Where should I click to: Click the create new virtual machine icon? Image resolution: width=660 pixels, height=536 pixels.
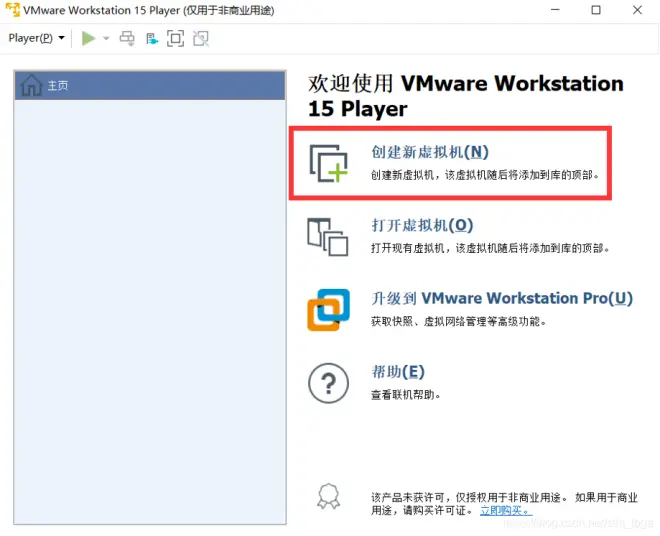coord(329,163)
